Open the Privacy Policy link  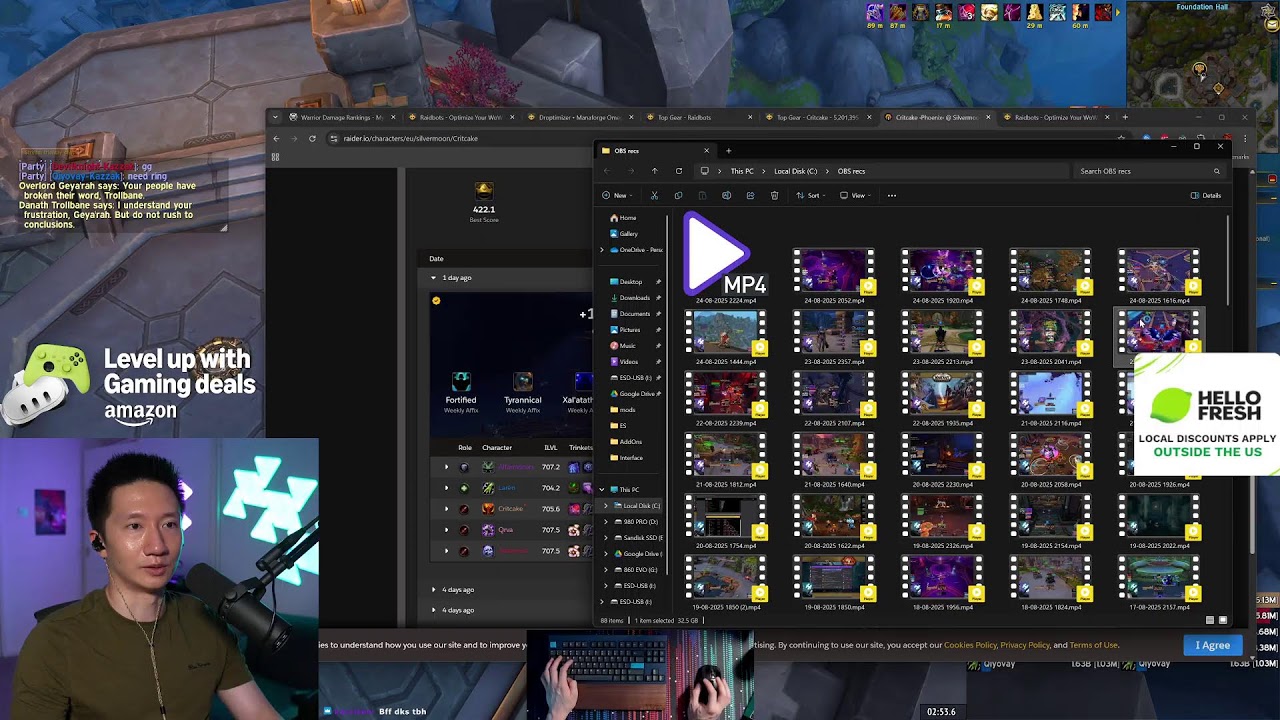tap(1025, 645)
